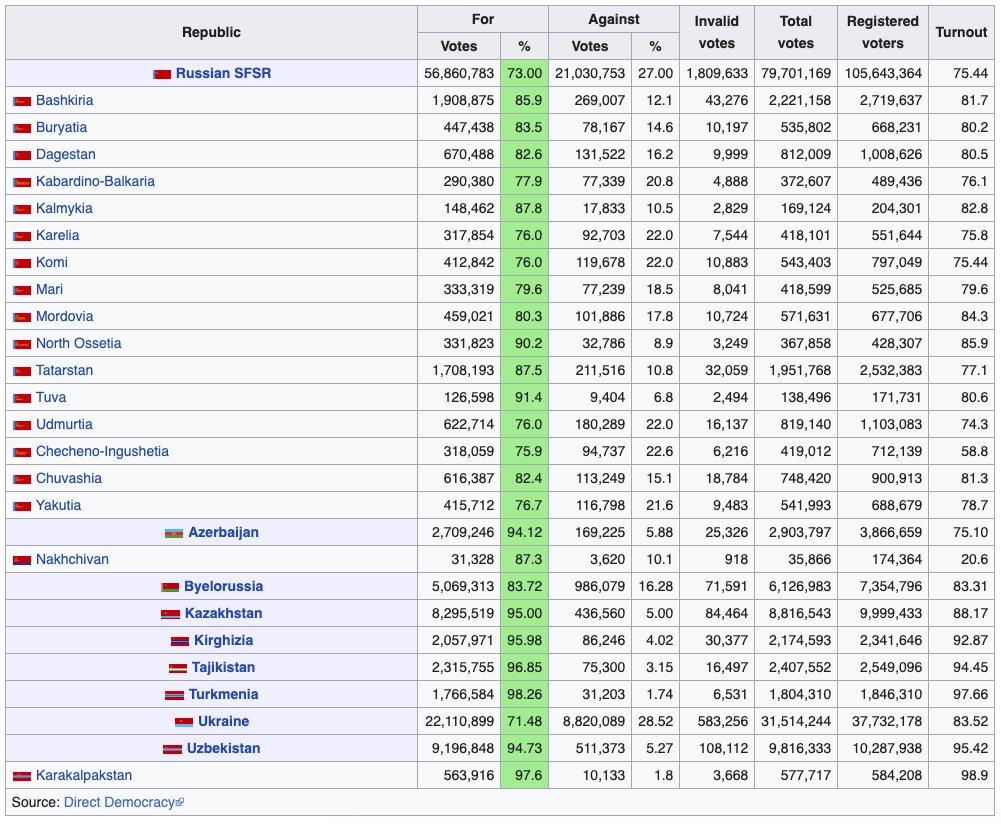
Task: Select the value 105,643,364
Action: pos(883,73)
